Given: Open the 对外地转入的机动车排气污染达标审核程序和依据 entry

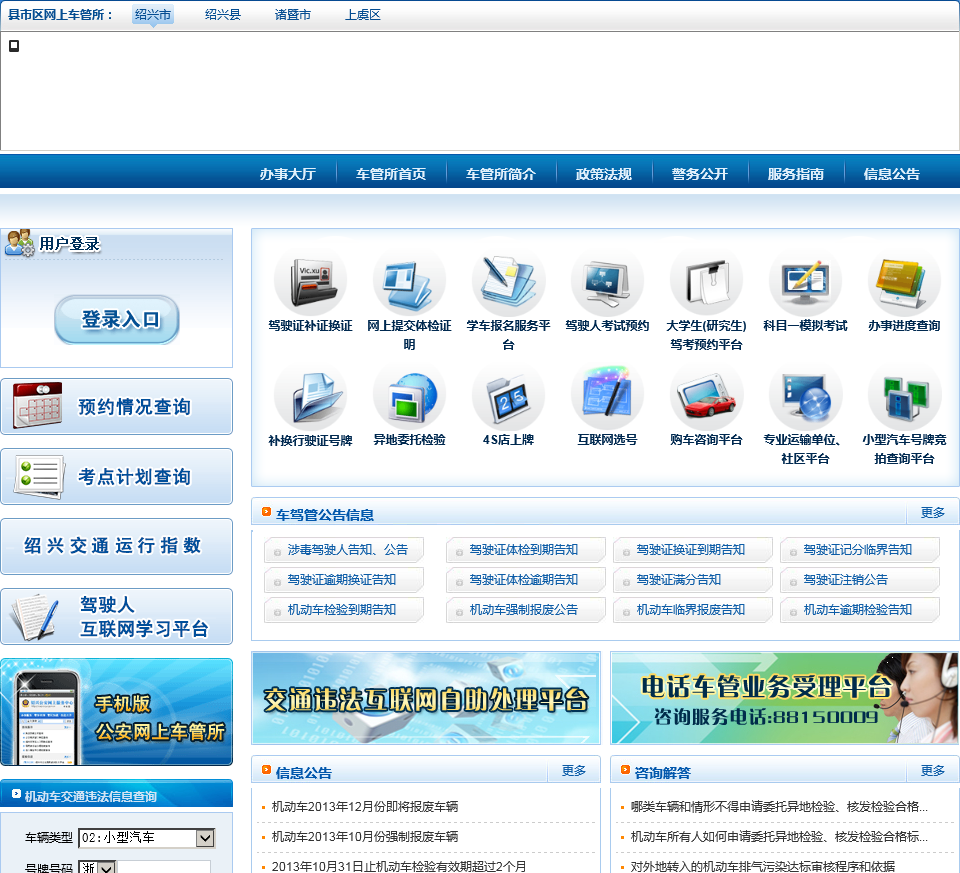Looking at the screenshot, I should tap(763, 866).
